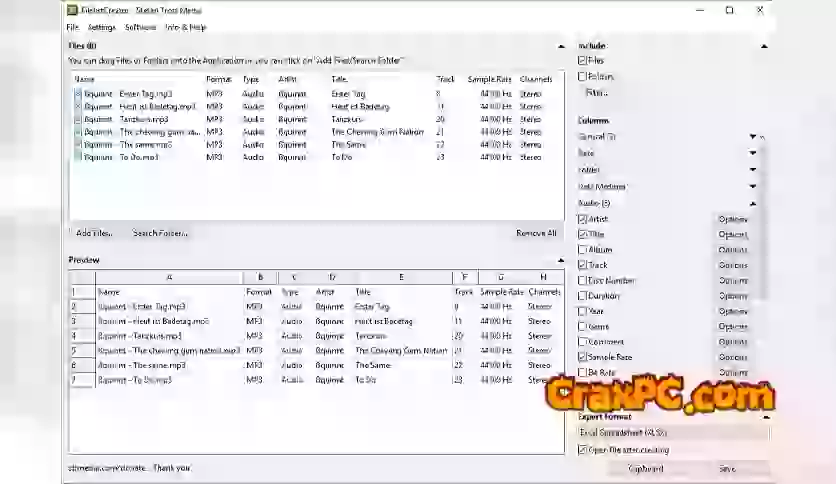The image size is (836, 484).
Task: Expand the Date columns group
Action: coord(753,153)
